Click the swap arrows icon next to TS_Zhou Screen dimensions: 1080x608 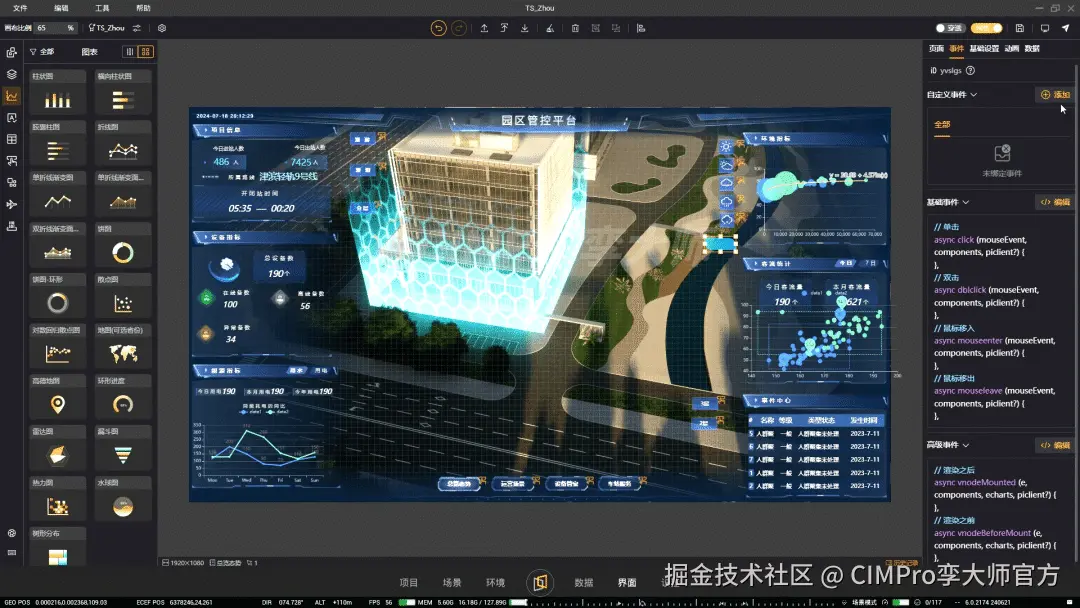[x=137, y=28]
